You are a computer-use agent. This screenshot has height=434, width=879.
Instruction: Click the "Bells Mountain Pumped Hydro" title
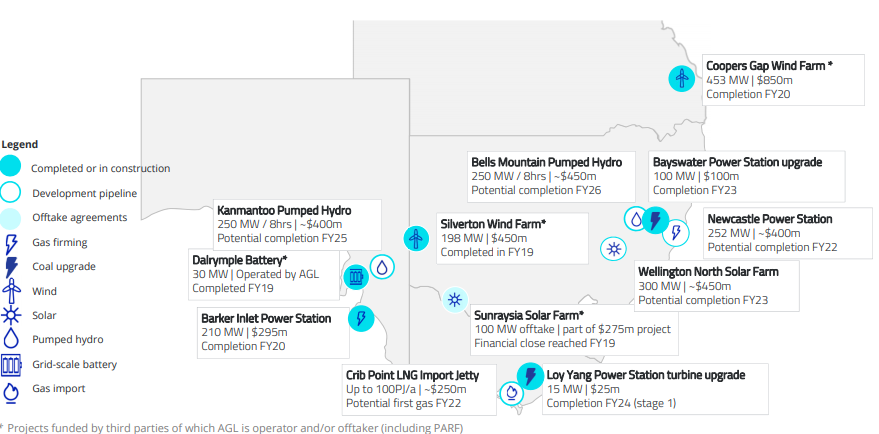pyautogui.click(x=547, y=163)
